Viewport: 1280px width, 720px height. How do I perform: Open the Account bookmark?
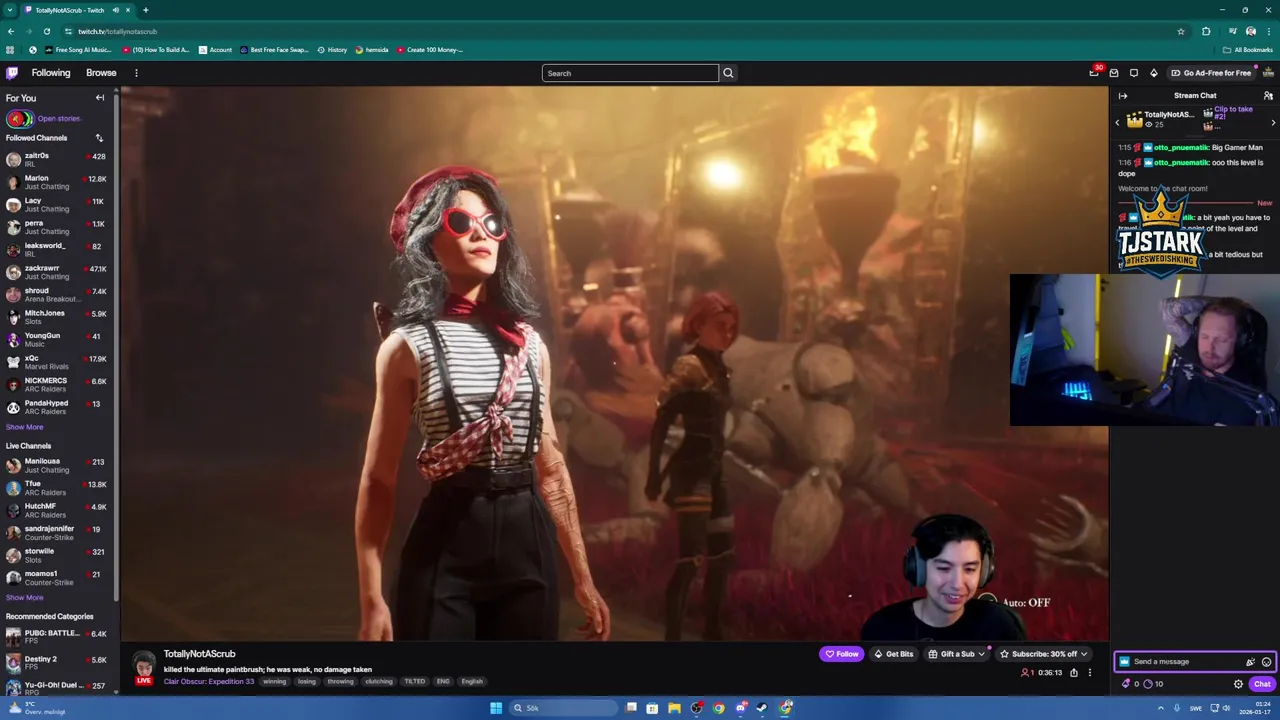[x=215, y=50]
